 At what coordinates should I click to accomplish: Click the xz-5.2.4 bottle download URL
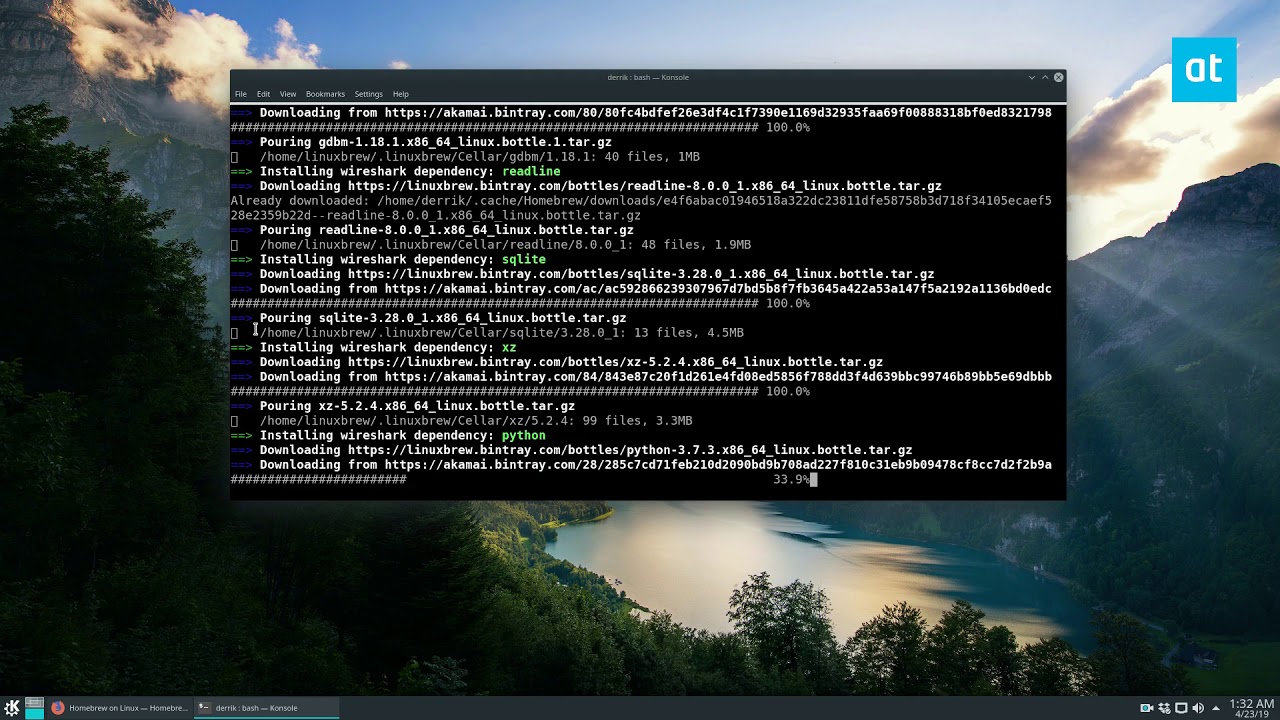point(615,362)
